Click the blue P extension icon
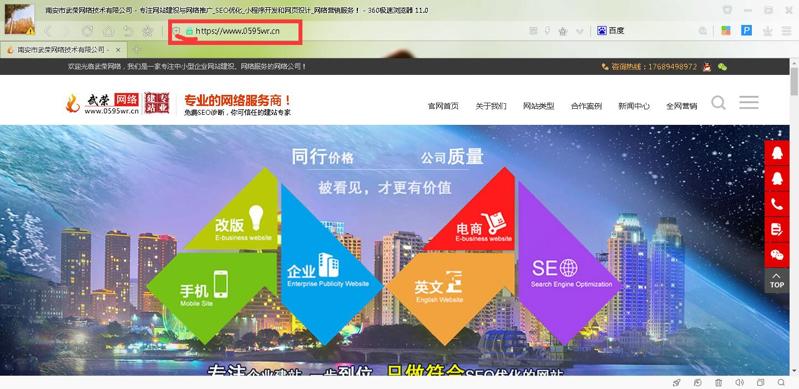This screenshot has width=799, height=389. [747, 31]
